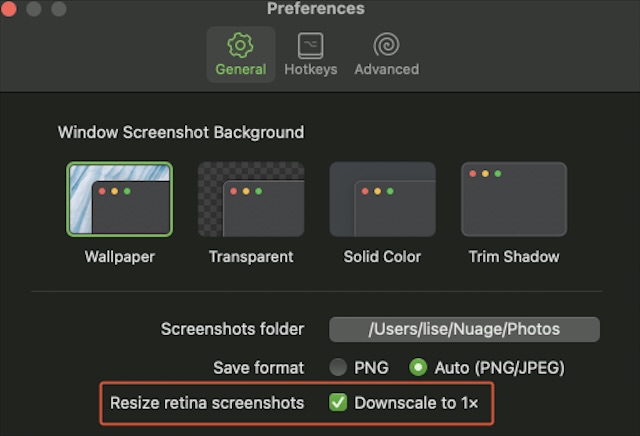Click the Hotkeys keyboard icon

pos(310,45)
